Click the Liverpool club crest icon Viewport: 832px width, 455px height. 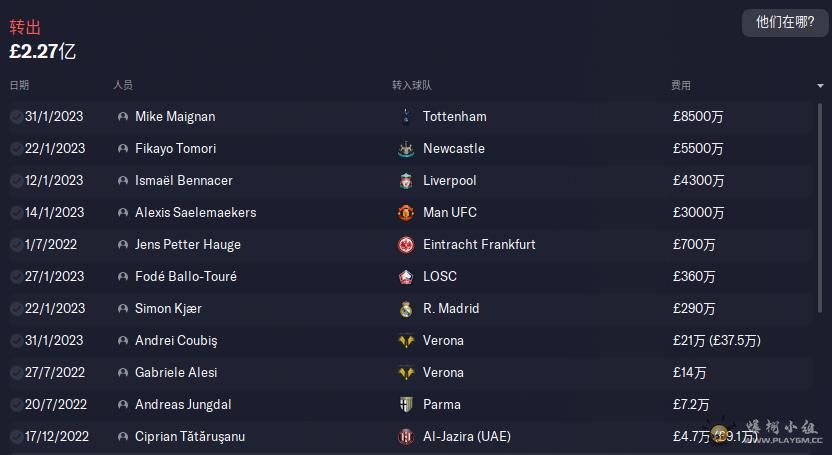click(x=406, y=181)
